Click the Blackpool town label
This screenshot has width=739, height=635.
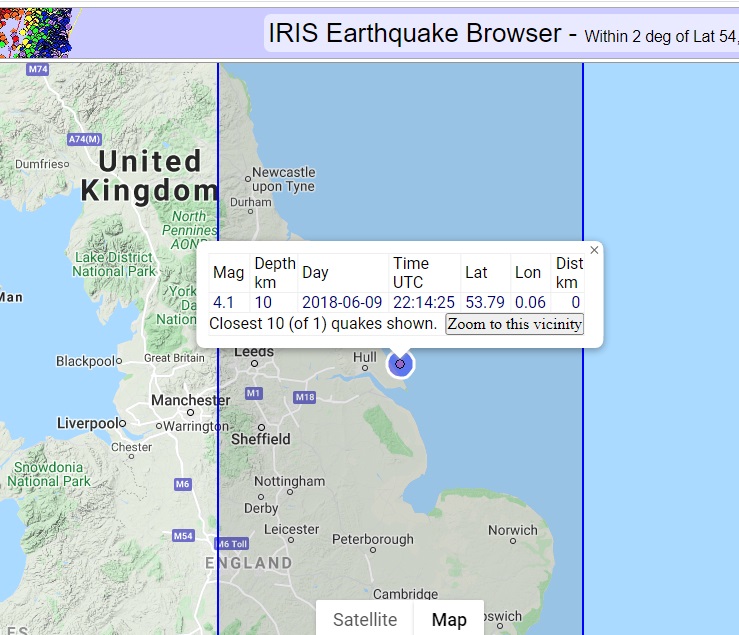coord(86,362)
